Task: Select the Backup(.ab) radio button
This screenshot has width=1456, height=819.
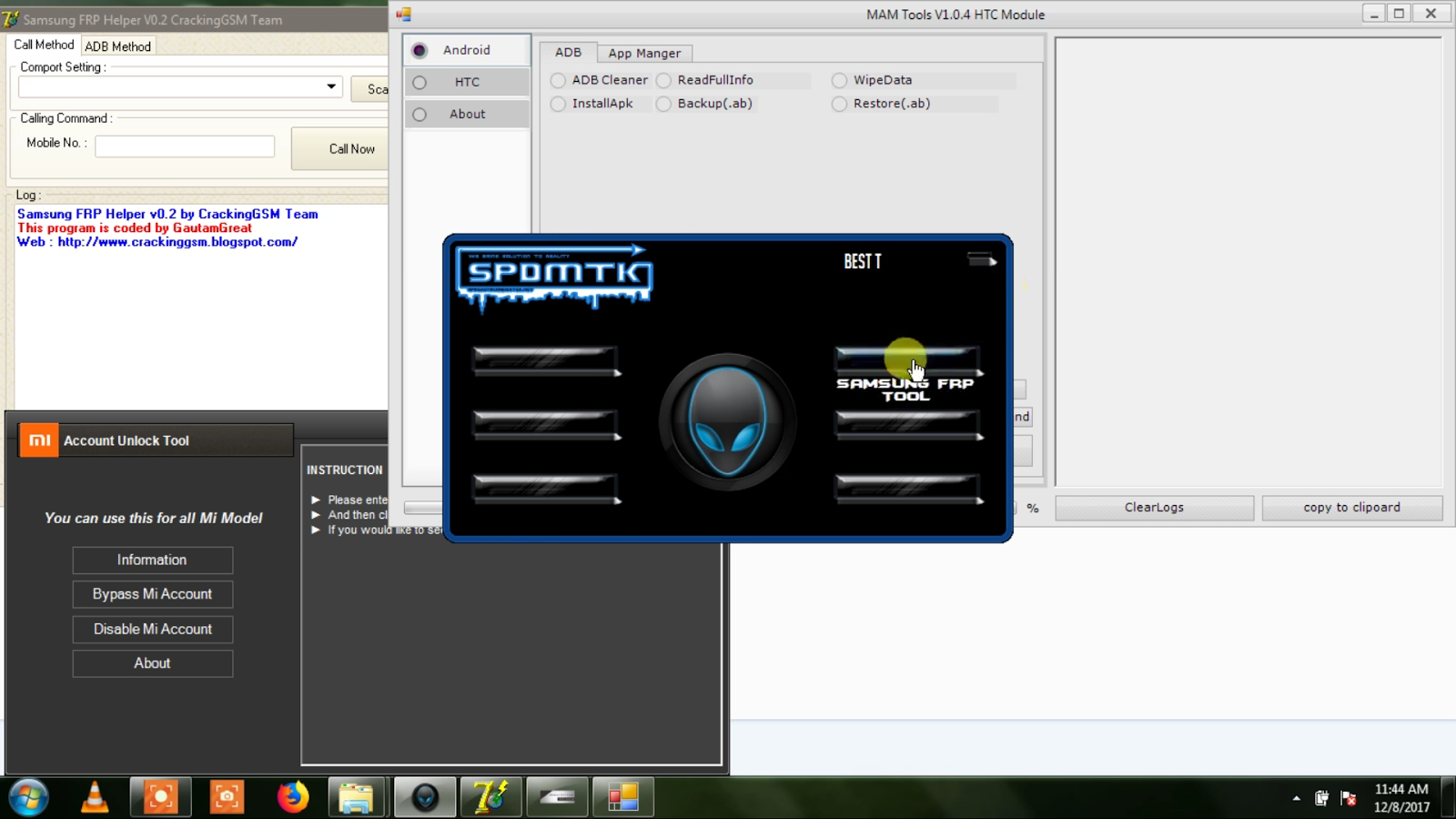Action: pos(663,104)
